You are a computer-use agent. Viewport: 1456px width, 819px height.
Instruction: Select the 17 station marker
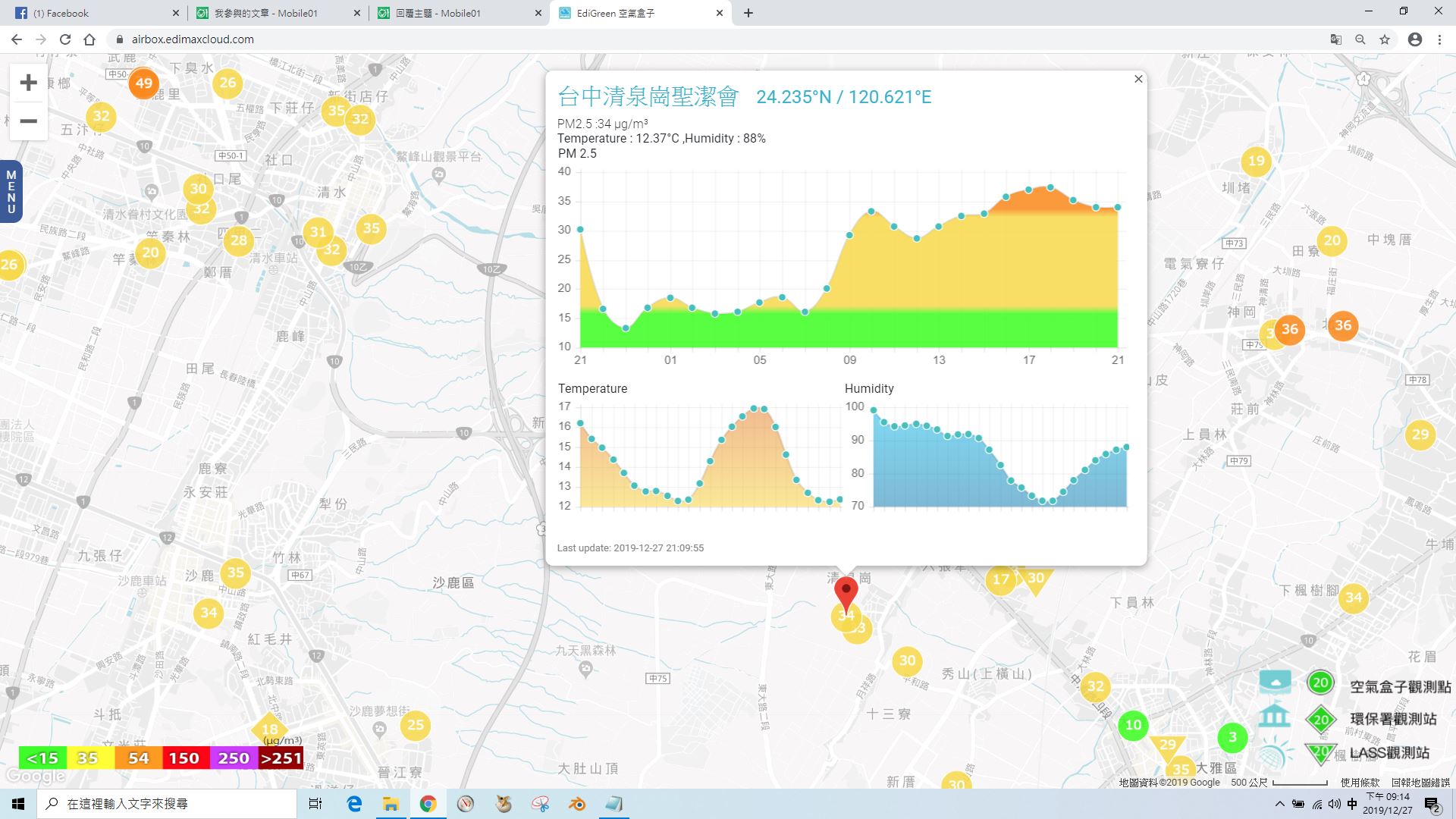(x=1001, y=580)
